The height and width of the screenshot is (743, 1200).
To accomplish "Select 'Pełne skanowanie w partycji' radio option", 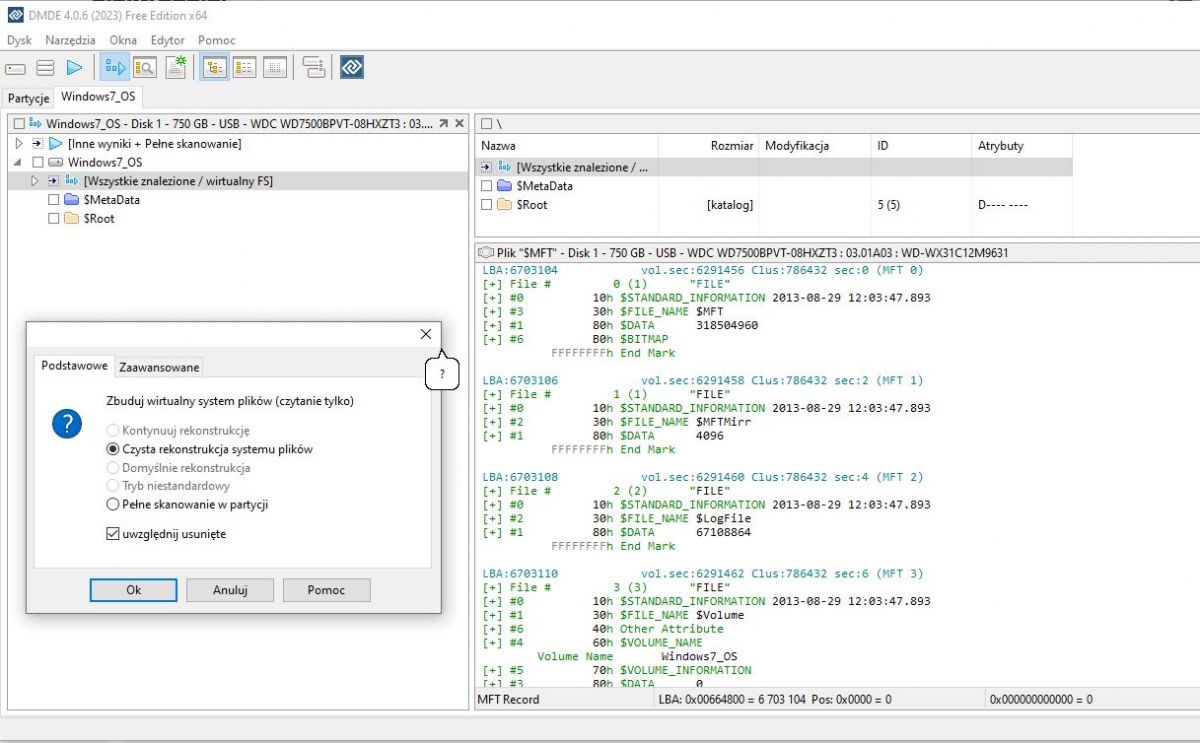I will coord(113,505).
